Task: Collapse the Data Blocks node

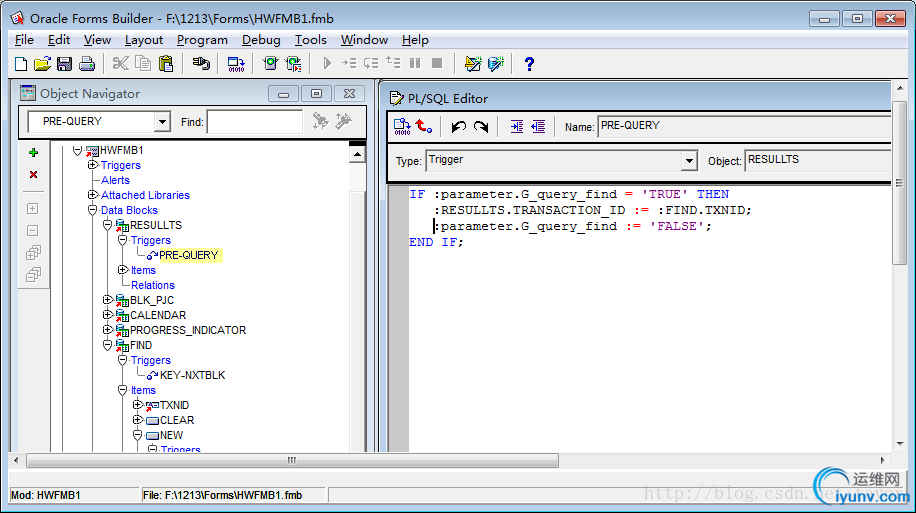Action: [92, 210]
